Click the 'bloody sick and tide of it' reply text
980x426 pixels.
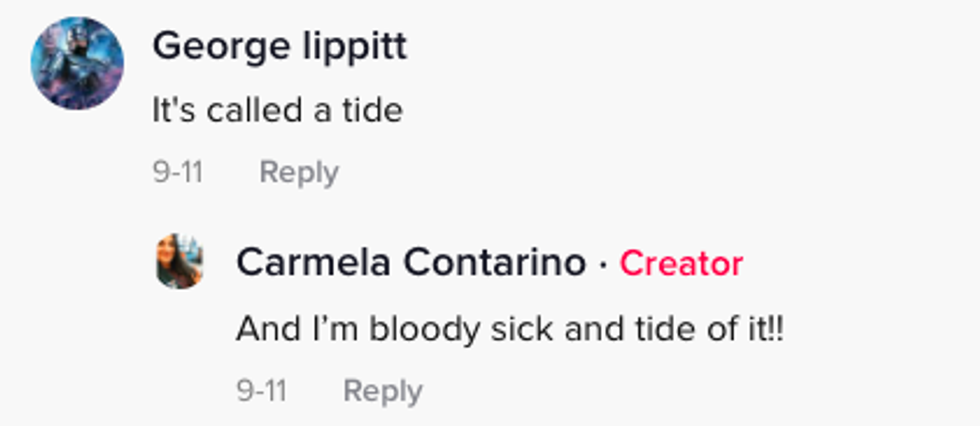pyautogui.click(x=510, y=329)
